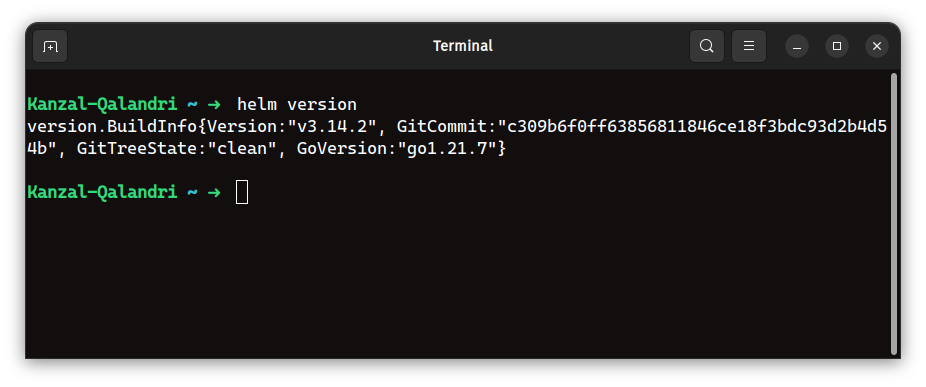
Task: Close the Terminal window
Action: coord(877,46)
